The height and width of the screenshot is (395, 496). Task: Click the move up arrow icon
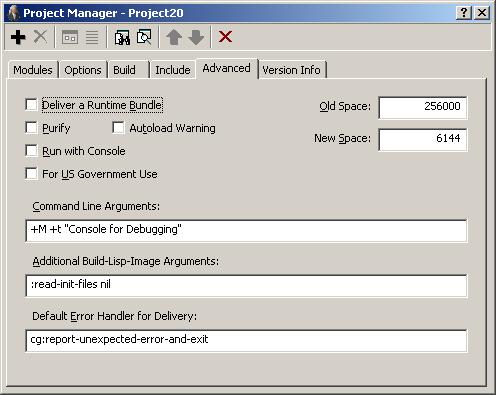tap(174, 37)
